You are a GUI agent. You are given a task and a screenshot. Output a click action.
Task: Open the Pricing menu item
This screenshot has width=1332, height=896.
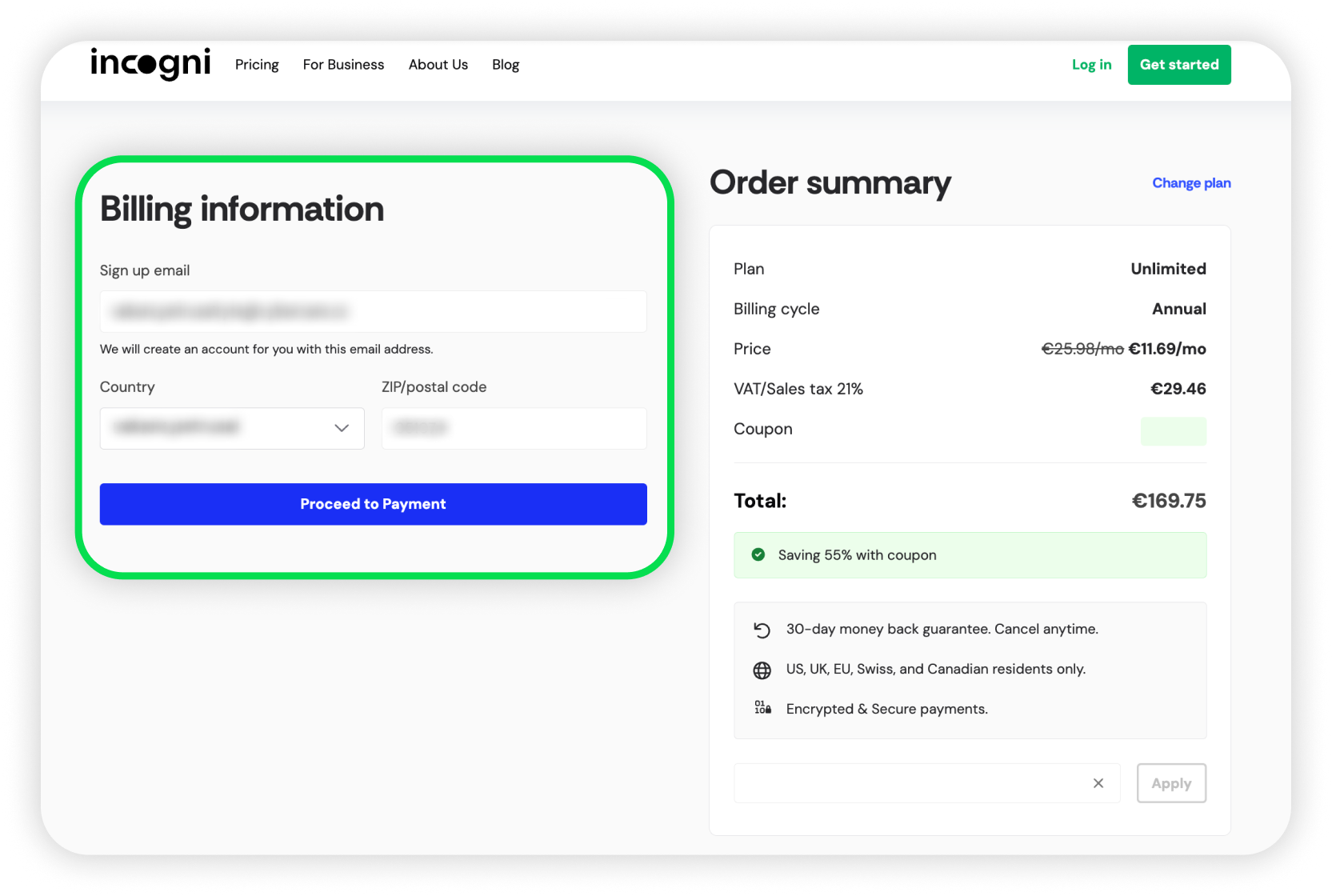tap(257, 65)
